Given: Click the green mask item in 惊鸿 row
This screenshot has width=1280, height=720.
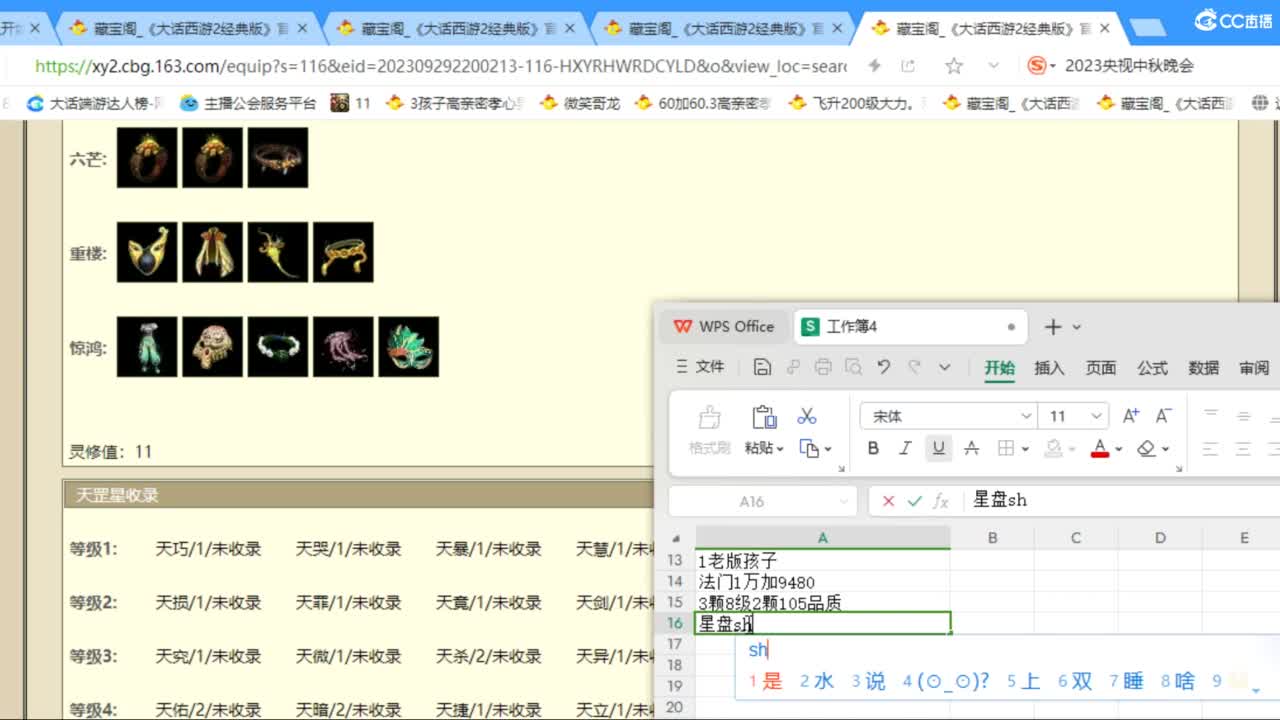Looking at the screenshot, I should (408, 347).
